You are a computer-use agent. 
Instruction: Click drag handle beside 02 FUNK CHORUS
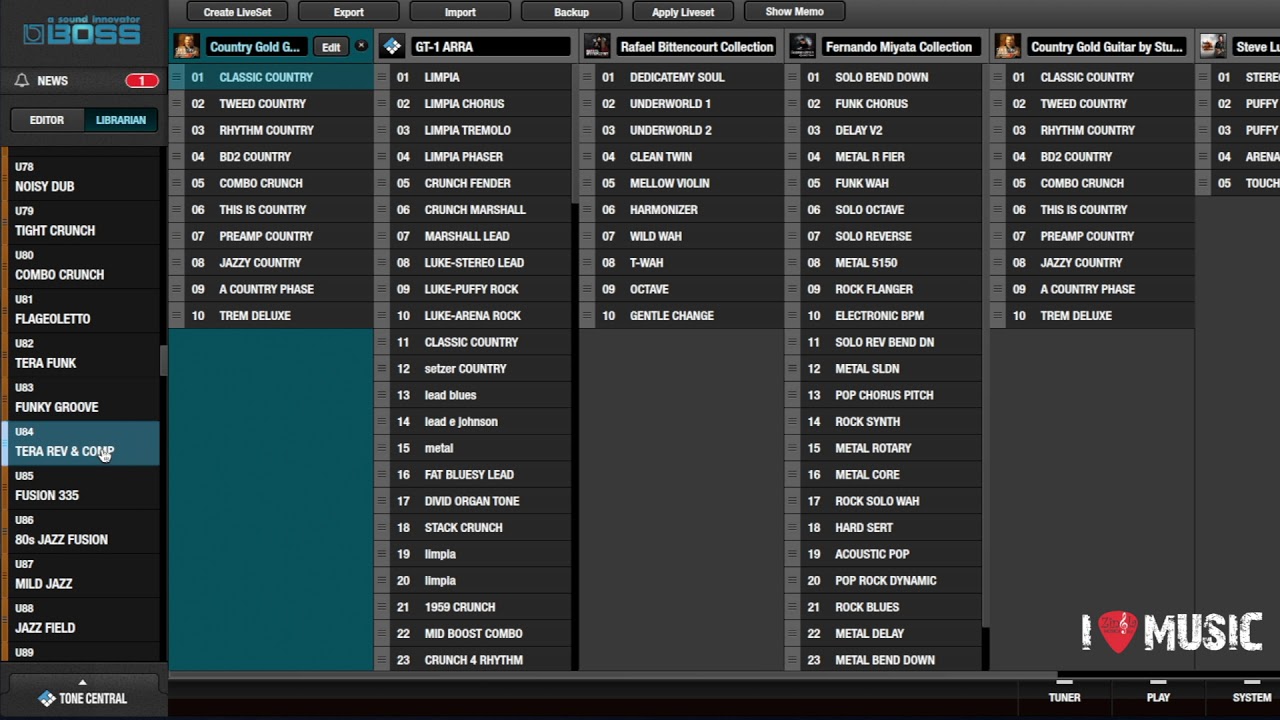point(792,103)
